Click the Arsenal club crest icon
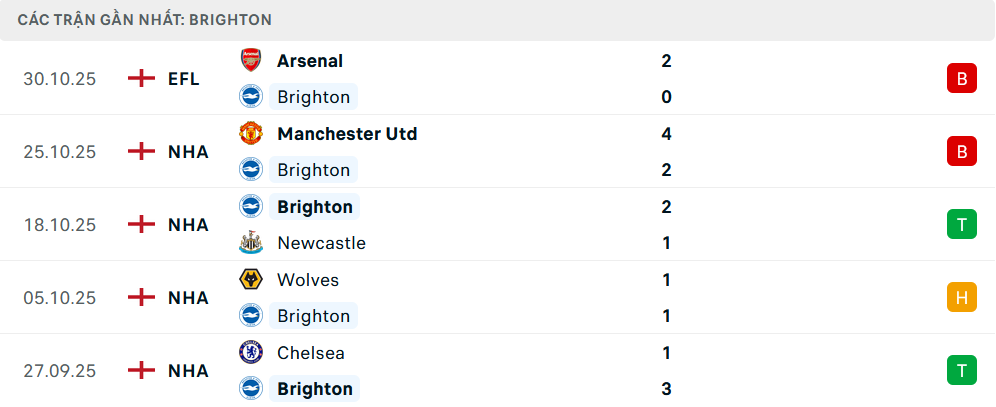 pos(250,61)
